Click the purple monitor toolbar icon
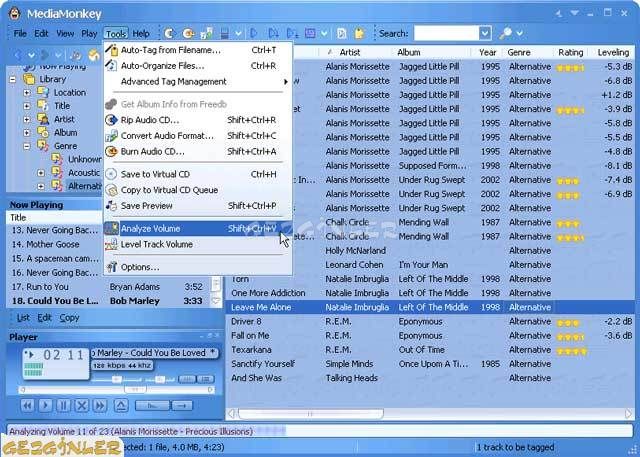The width and height of the screenshot is (640, 457). (x=310, y=33)
